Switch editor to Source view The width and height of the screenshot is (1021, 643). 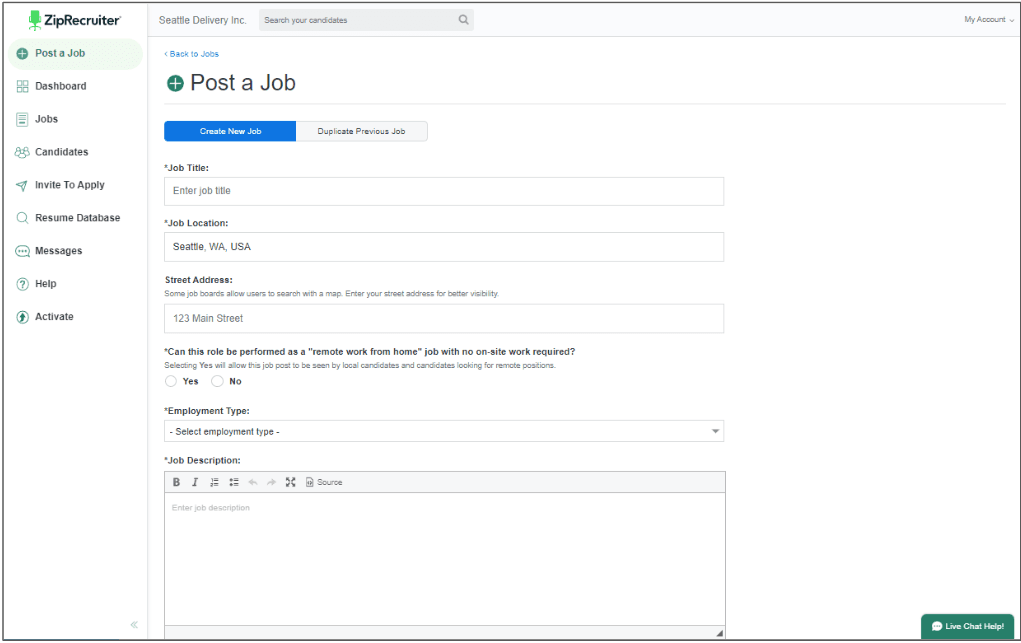click(324, 482)
